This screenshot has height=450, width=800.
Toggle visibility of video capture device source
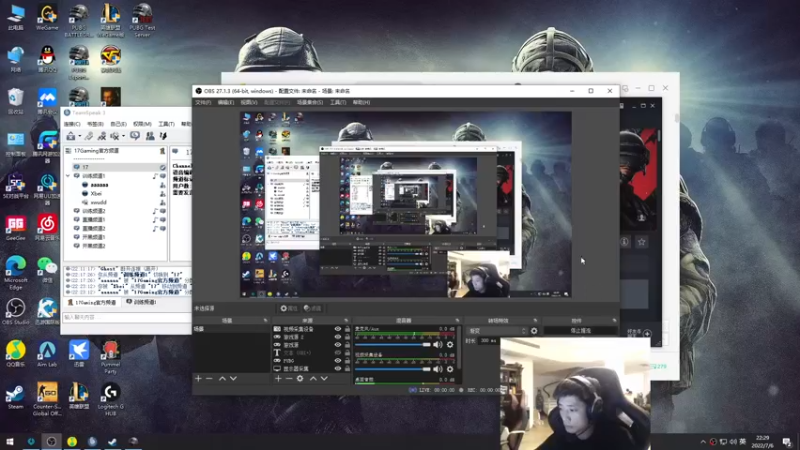(337, 329)
